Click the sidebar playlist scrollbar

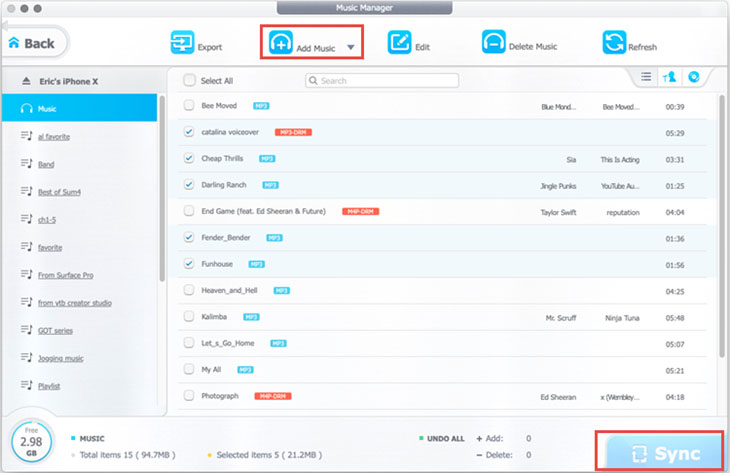[162, 189]
